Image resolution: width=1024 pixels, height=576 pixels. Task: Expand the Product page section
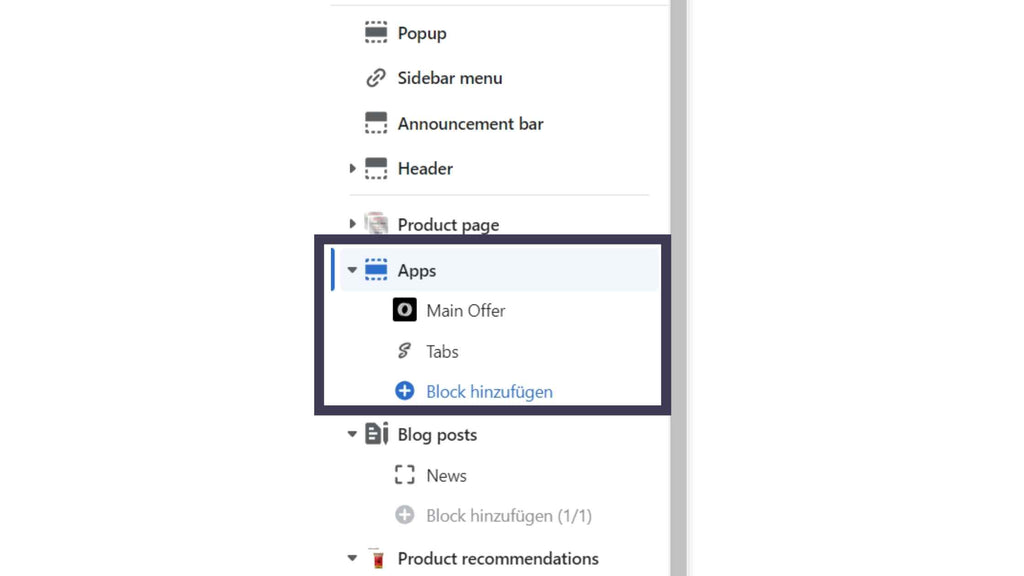[x=352, y=224]
